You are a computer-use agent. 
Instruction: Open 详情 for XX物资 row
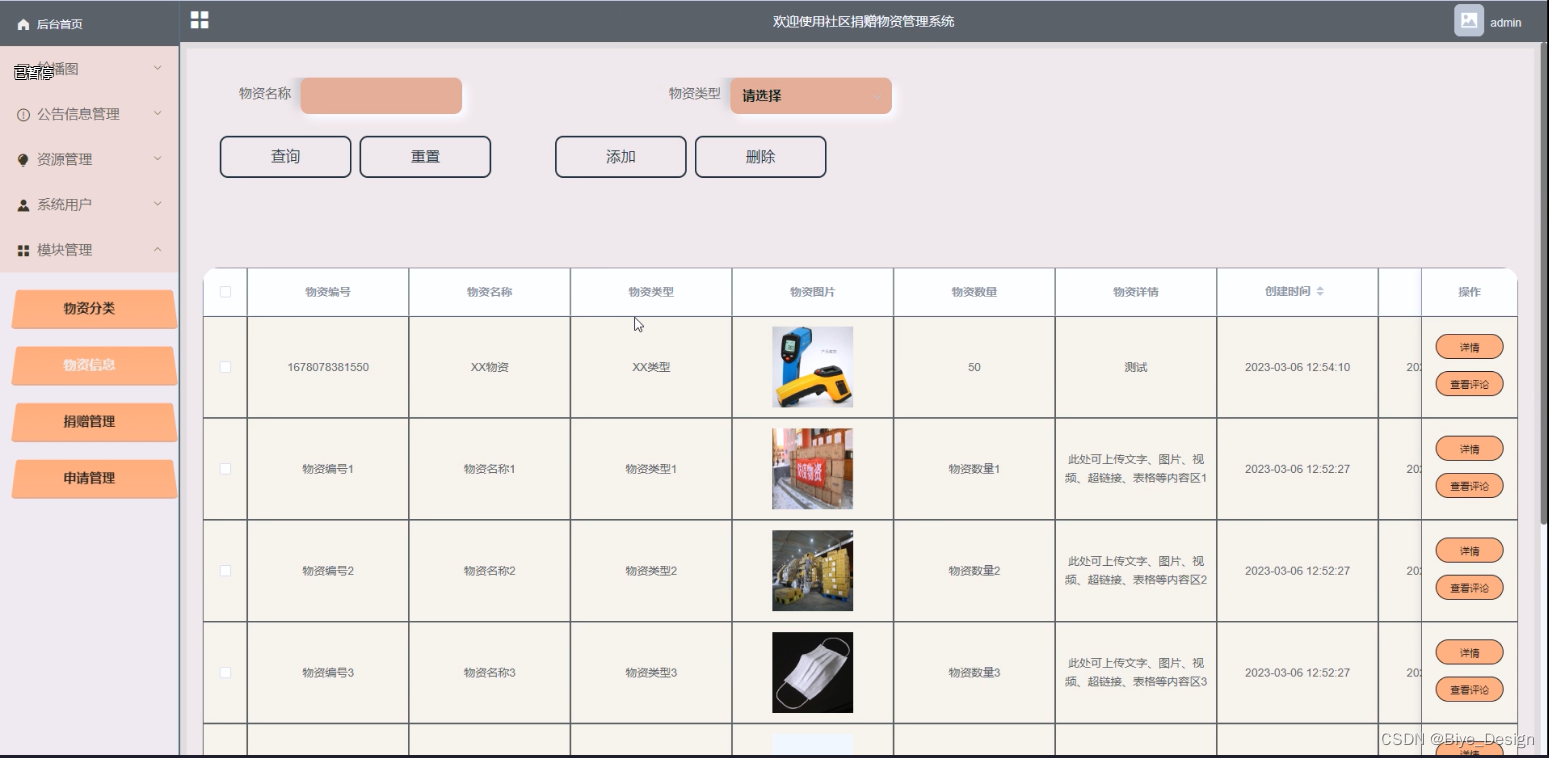1469,347
